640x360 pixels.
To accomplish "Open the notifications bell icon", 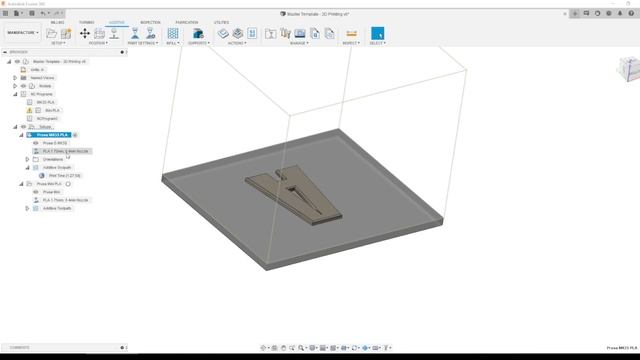I will pos(620,13).
